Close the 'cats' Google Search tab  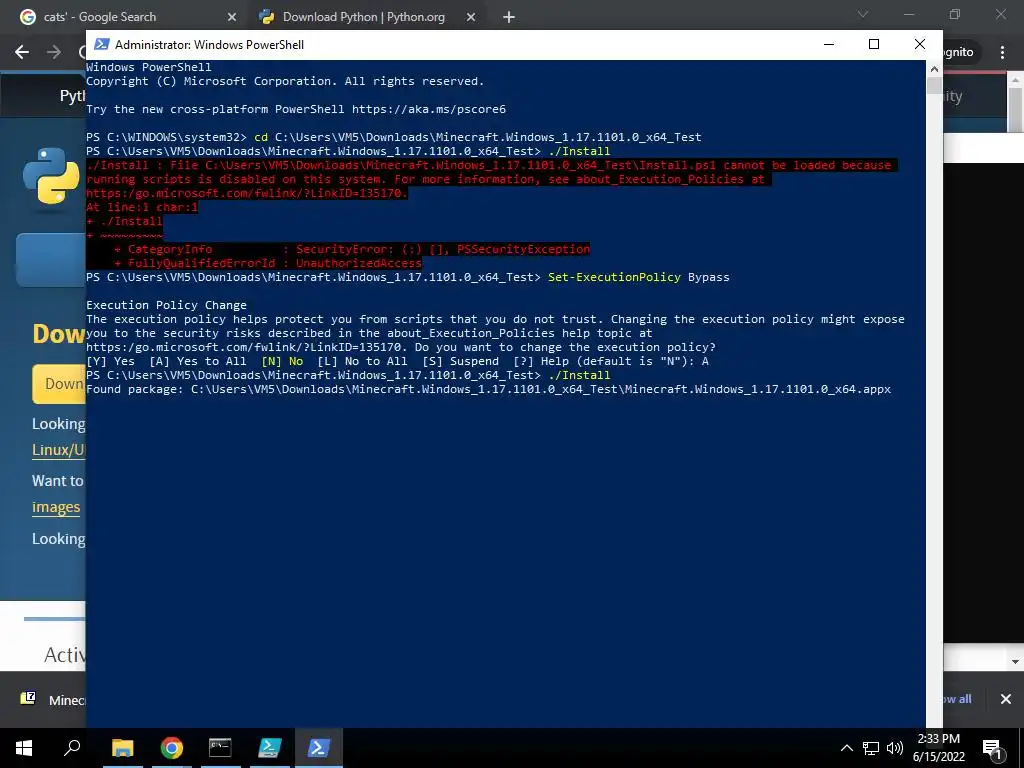[x=232, y=18]
